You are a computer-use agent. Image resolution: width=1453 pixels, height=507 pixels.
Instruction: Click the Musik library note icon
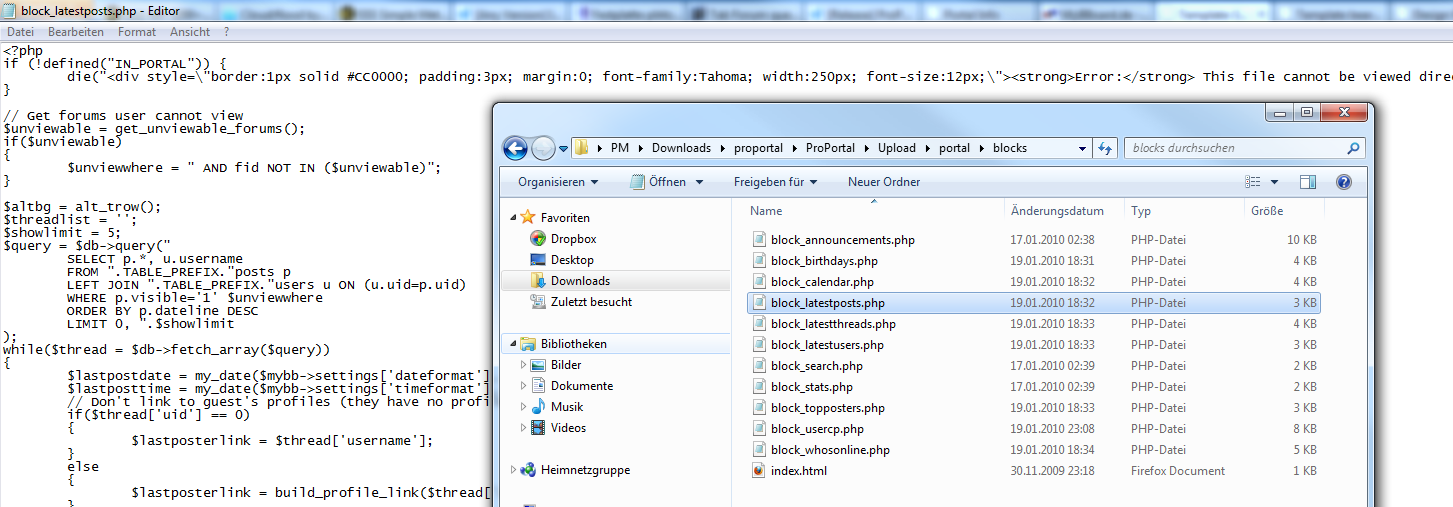point(538,407)
